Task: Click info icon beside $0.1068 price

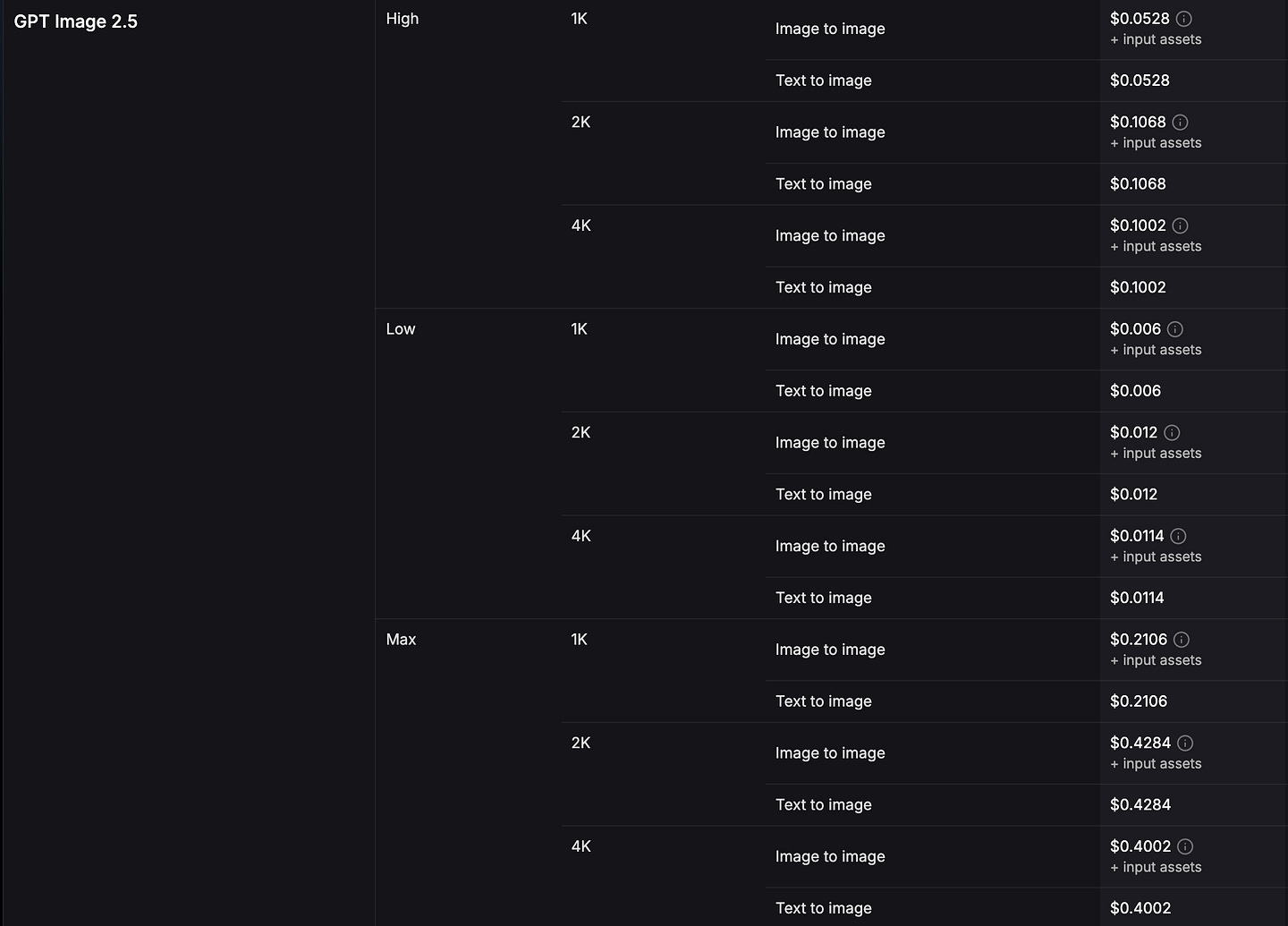Action: coord(1180,123)
